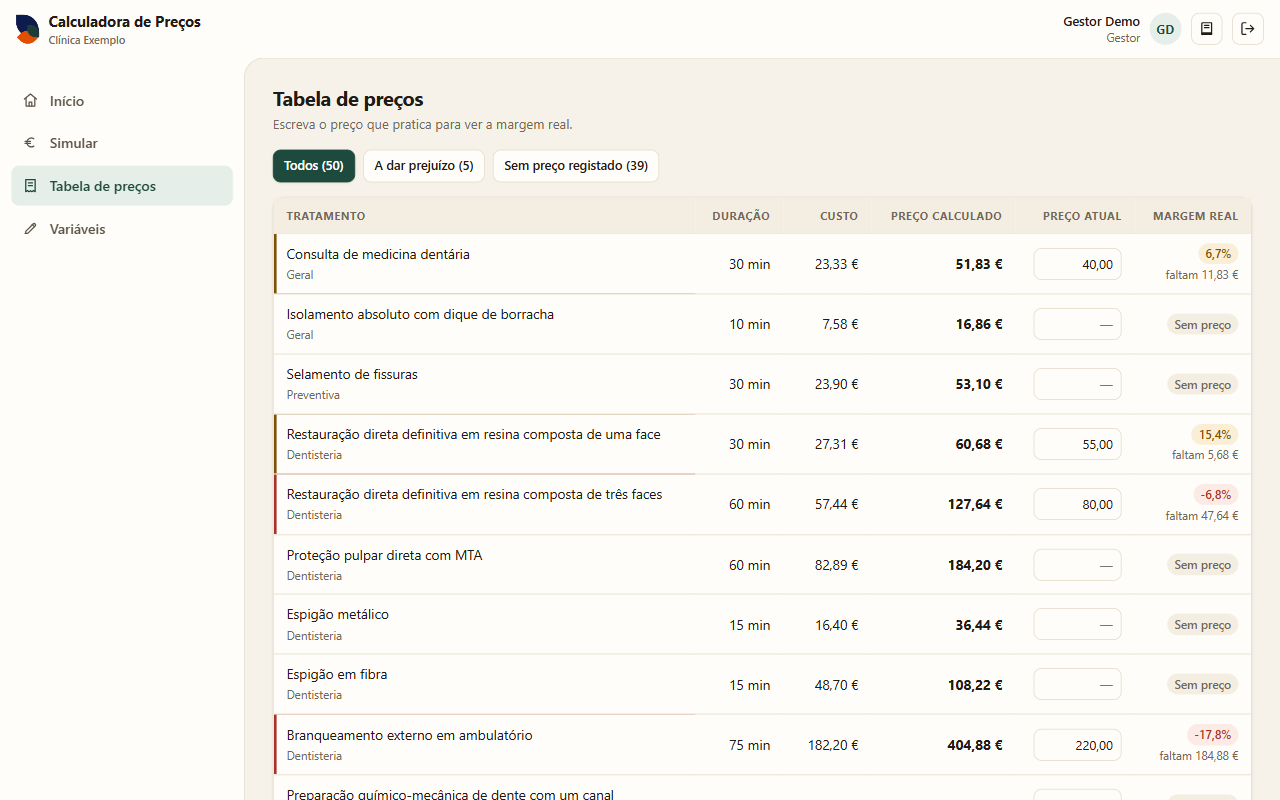1280x800 pixels.
Task: Click the document icon beside Tabela de preços
Action: click(x=30, y=186)
